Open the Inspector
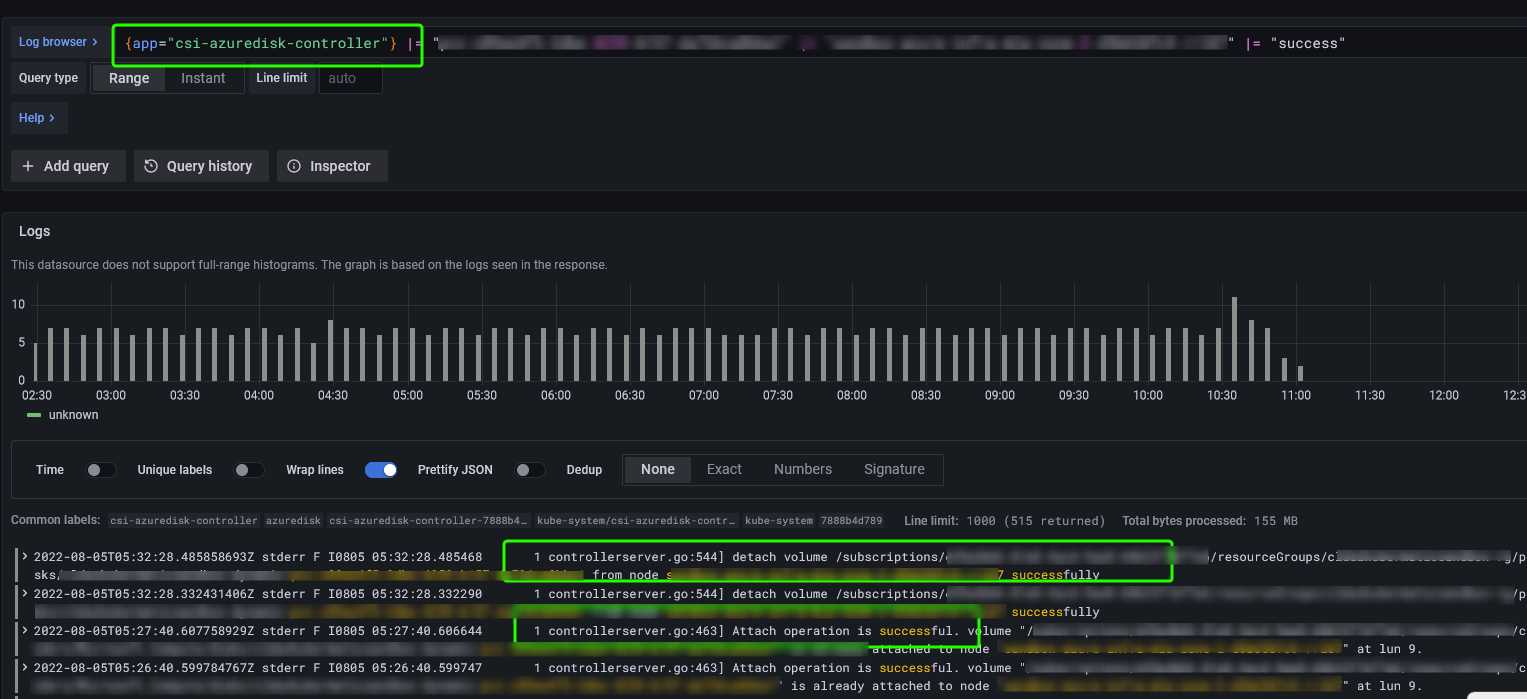Image resolution: width=1527 pixels, height=699 pixels. pos(330,166)
